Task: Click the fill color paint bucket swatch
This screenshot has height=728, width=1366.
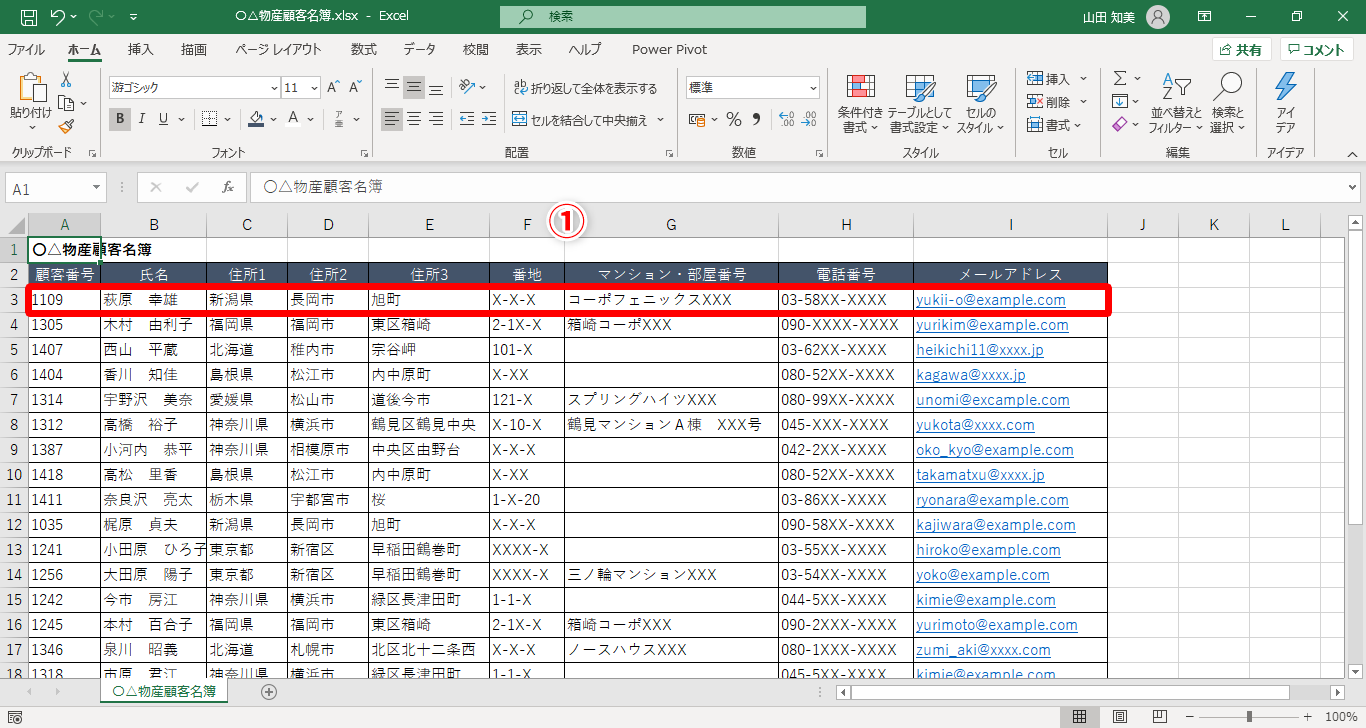Action: (x=256, y=119)
